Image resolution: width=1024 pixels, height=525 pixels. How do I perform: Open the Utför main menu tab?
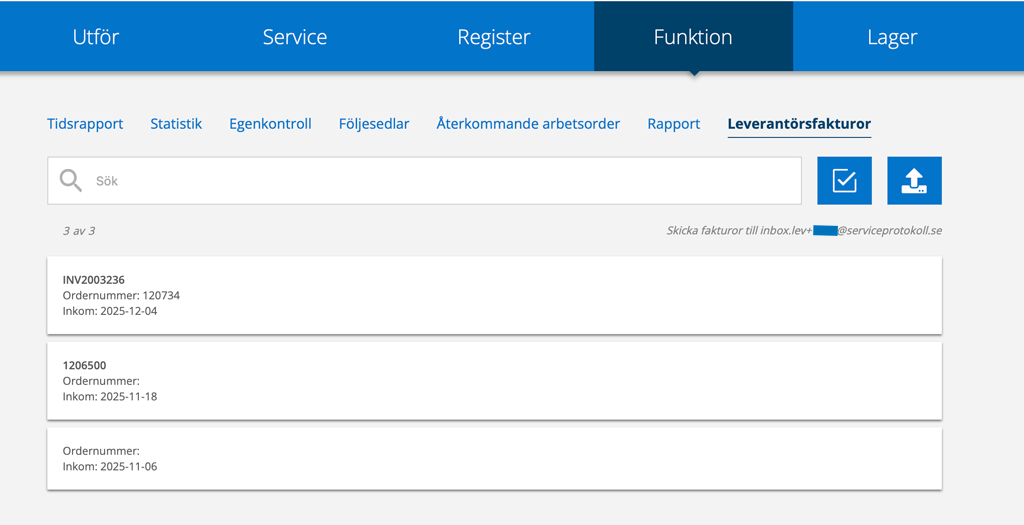coord(96,37)
